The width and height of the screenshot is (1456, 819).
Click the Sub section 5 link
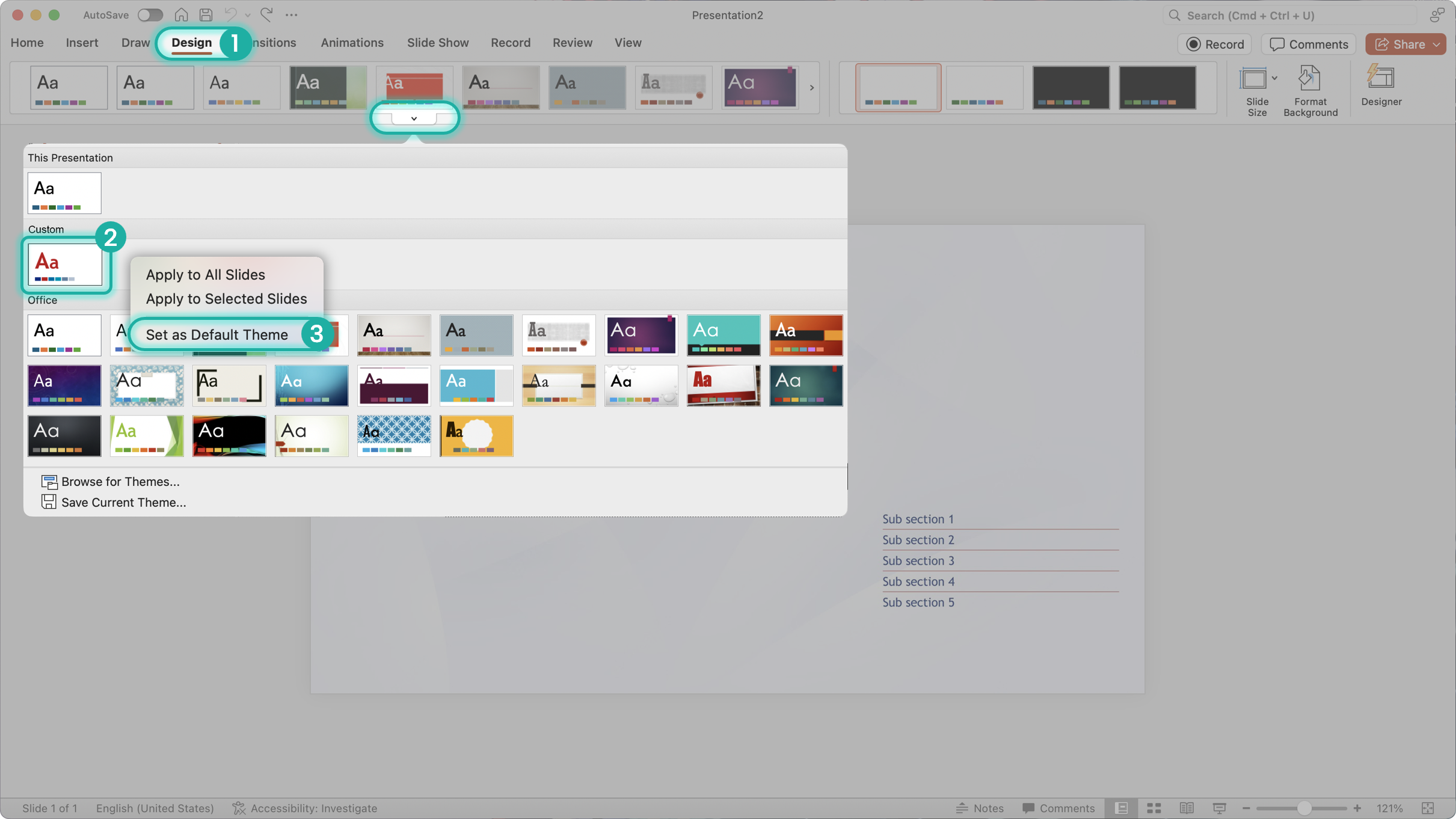[x=918, y=603]
